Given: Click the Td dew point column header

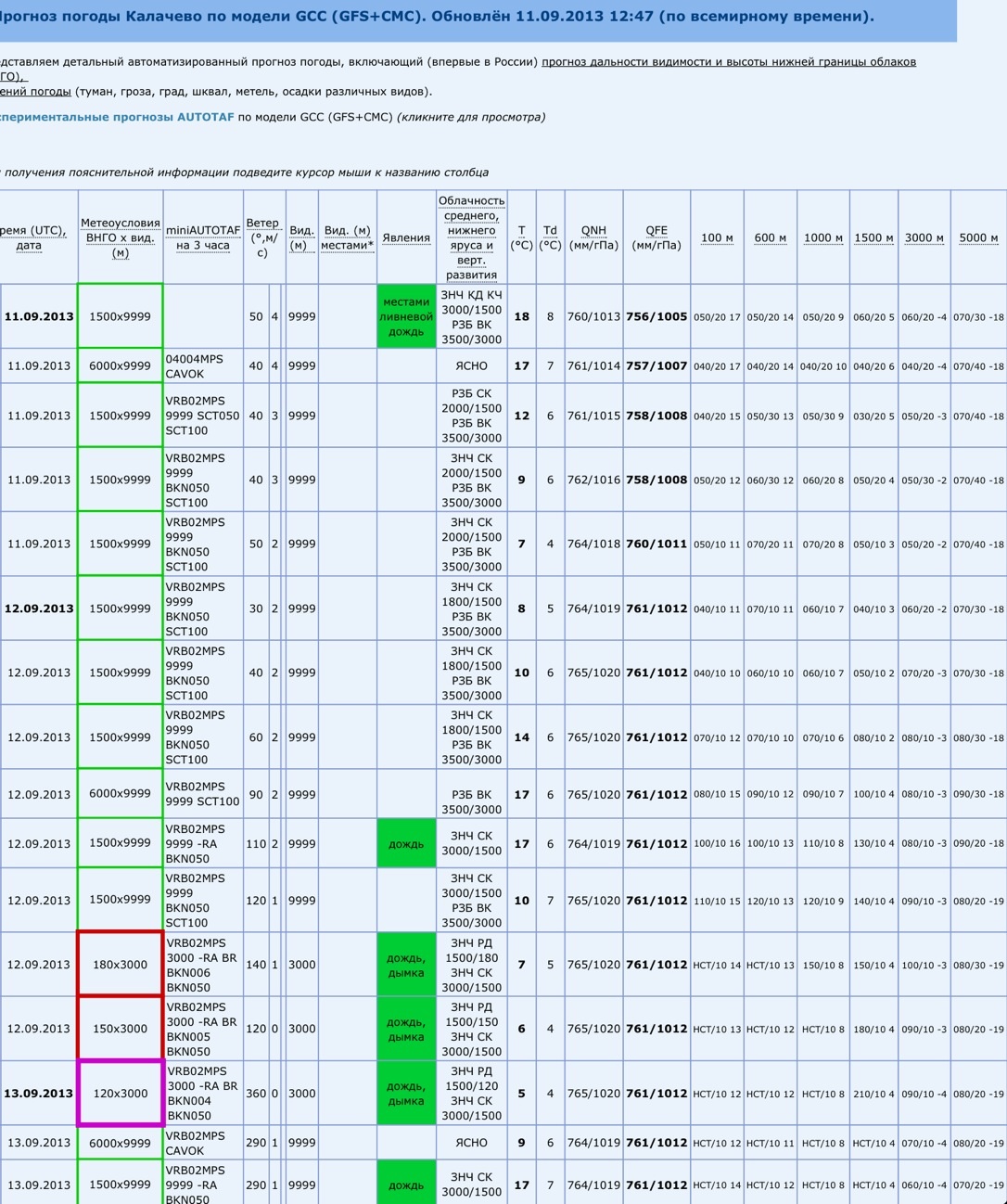Looking at the screenshot, I should (550, 237).
